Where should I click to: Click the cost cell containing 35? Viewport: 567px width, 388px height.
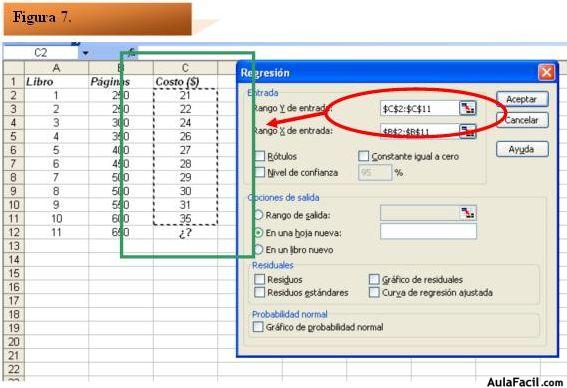click(x=185, y=218)
